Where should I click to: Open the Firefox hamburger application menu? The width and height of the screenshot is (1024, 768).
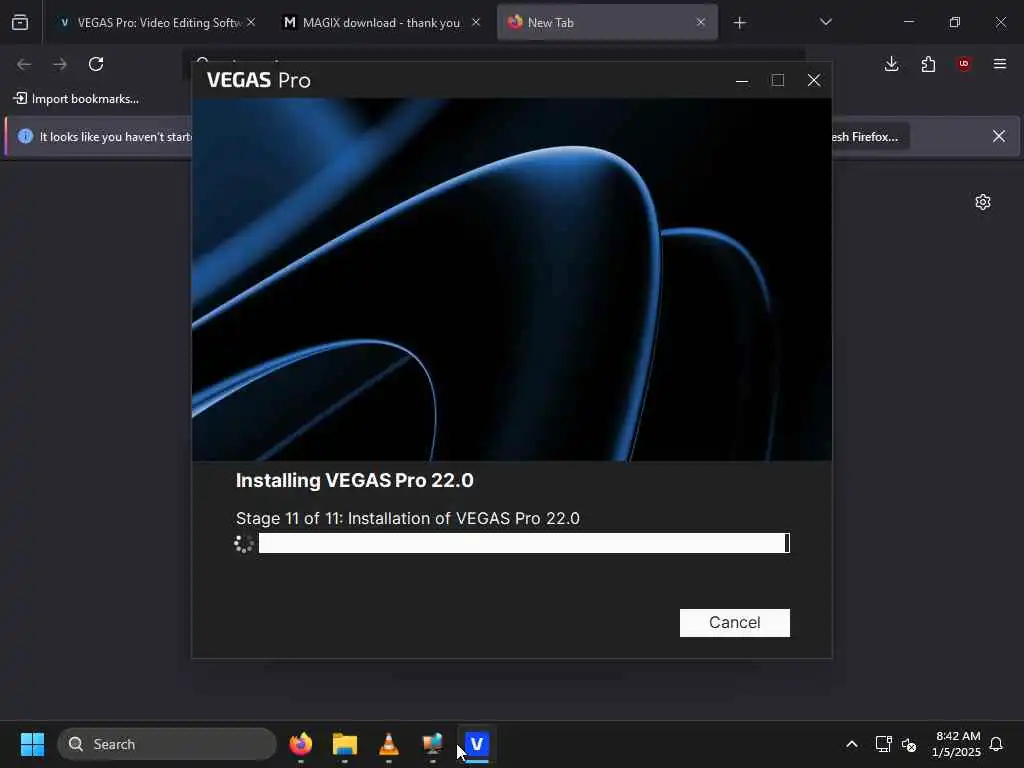pos(1000,64)
